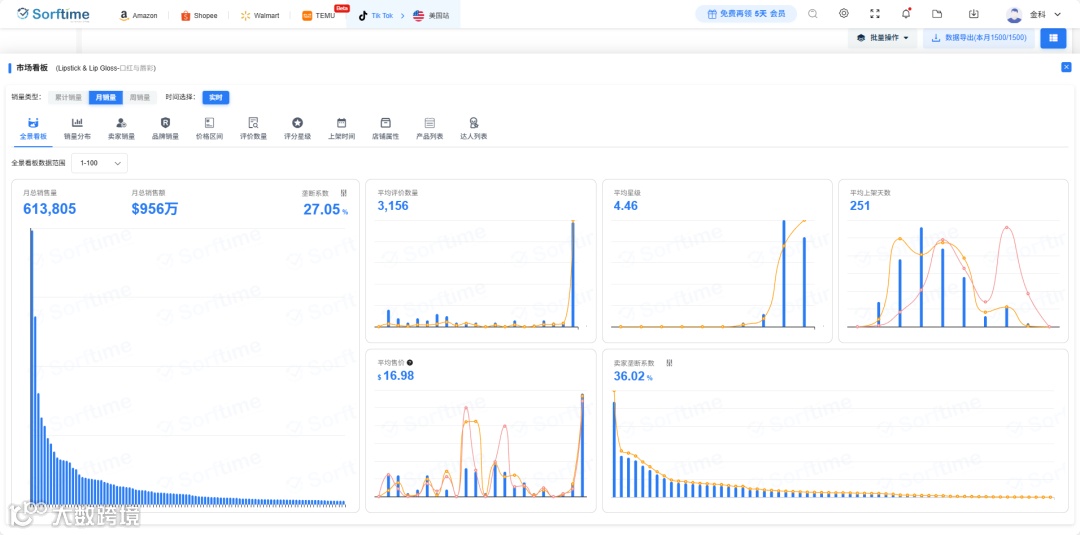Click the 36.02% seller monopoly value

click(632, 375)
